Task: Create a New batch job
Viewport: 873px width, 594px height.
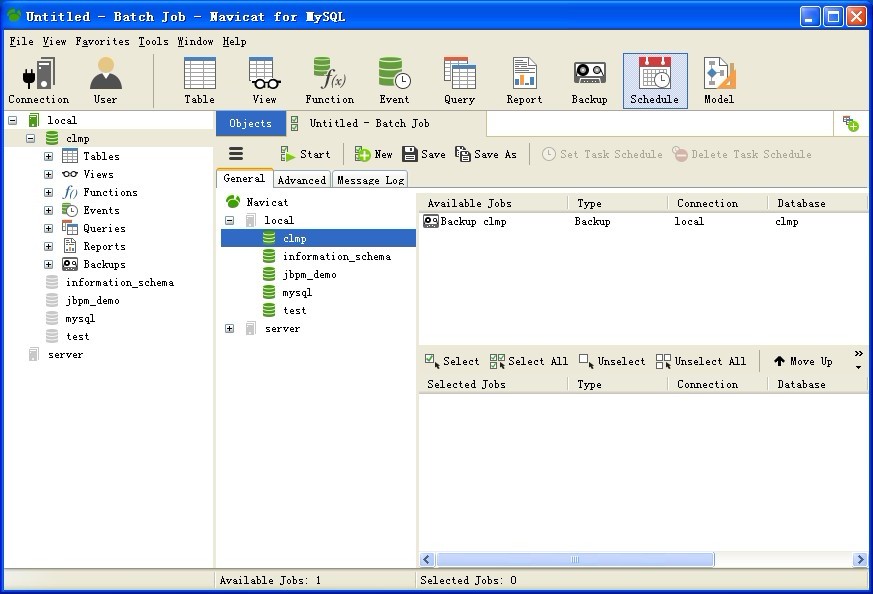Action: pyautogui.click(x=374, y=154)
